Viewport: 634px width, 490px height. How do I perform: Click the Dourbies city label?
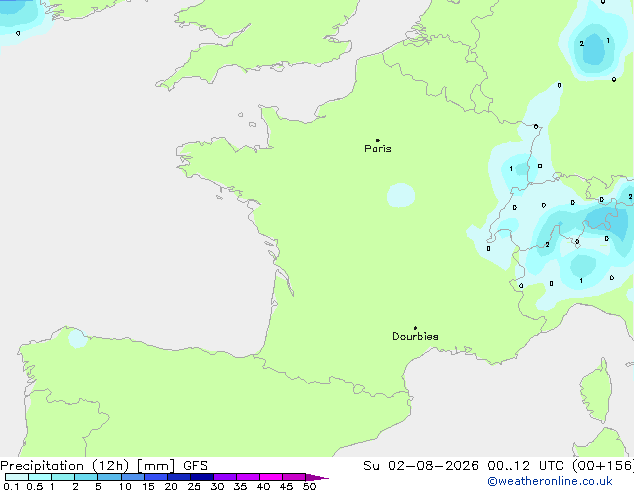415,336
